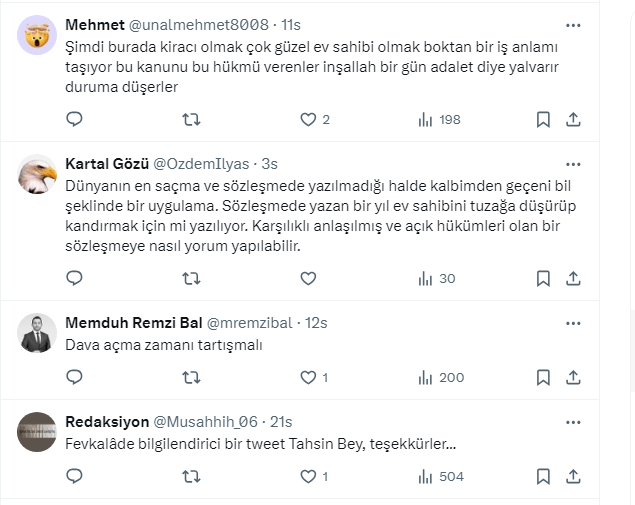Screen dimensions: 635x505
Task: Reply to Mehmet's tweet
Action: pos(74,119)
